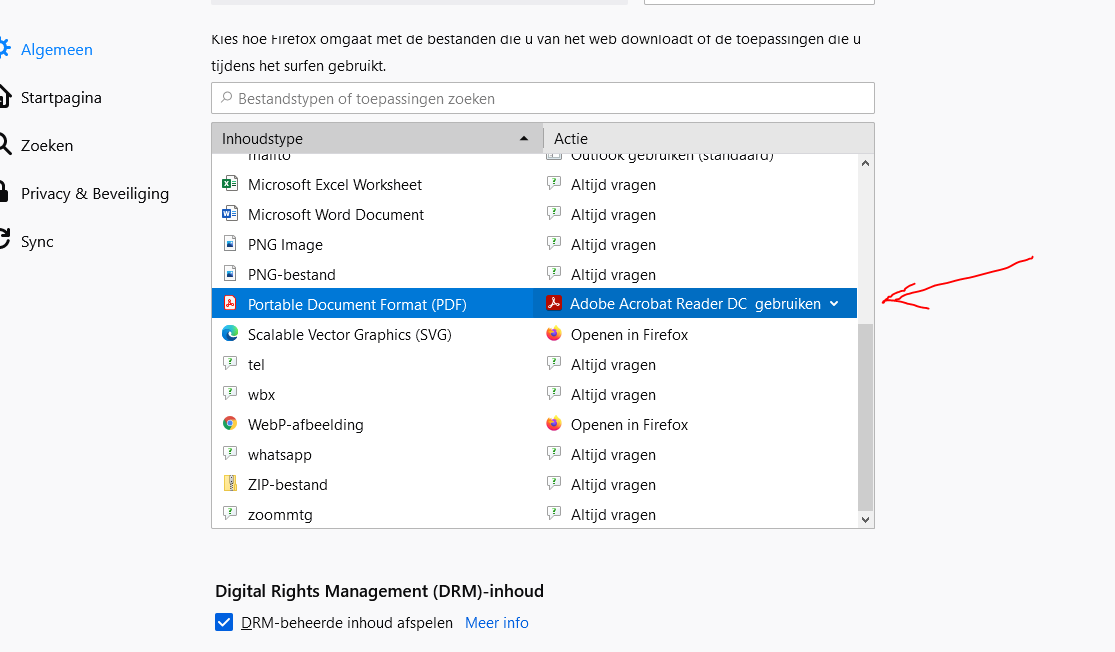
Task: Sort by the Actie column header
Action: tap(708, 138)
